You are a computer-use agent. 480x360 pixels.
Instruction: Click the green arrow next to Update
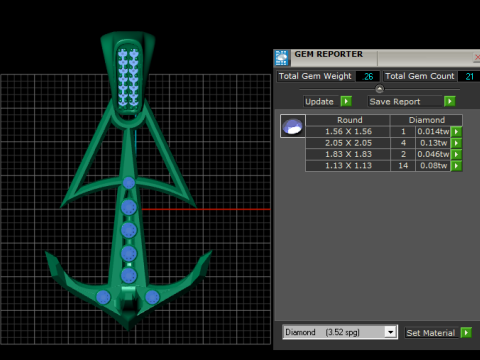[346, 101]
